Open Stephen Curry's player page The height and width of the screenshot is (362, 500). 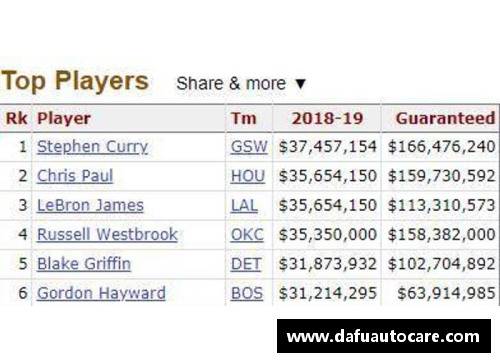click(92, 147)
